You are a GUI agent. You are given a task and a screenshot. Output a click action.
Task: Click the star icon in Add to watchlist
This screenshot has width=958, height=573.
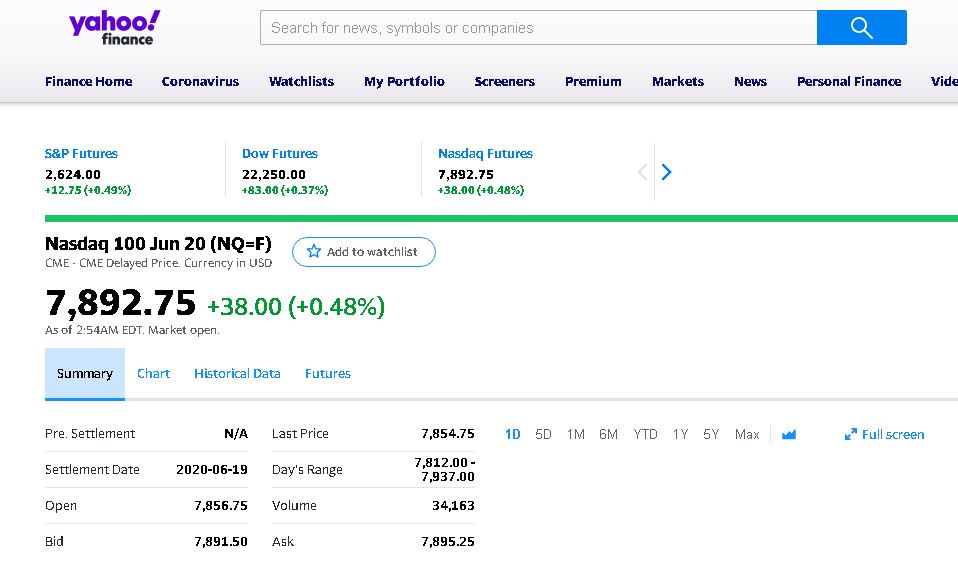pos(313,251)
